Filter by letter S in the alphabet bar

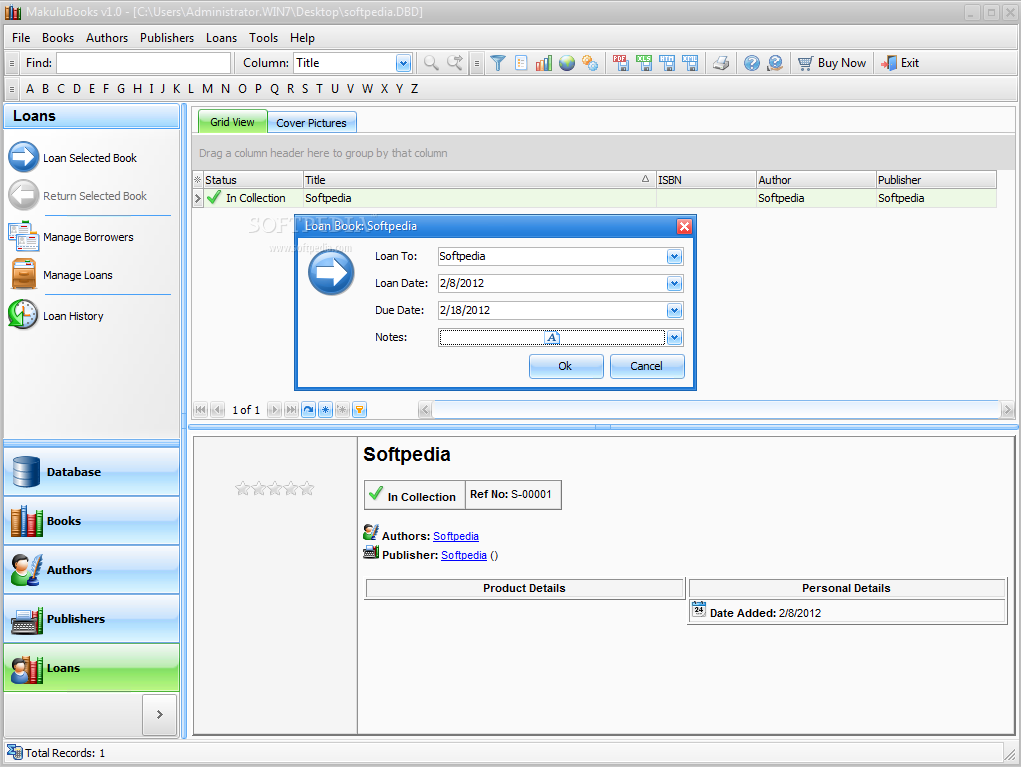click(x=305, y=89)
